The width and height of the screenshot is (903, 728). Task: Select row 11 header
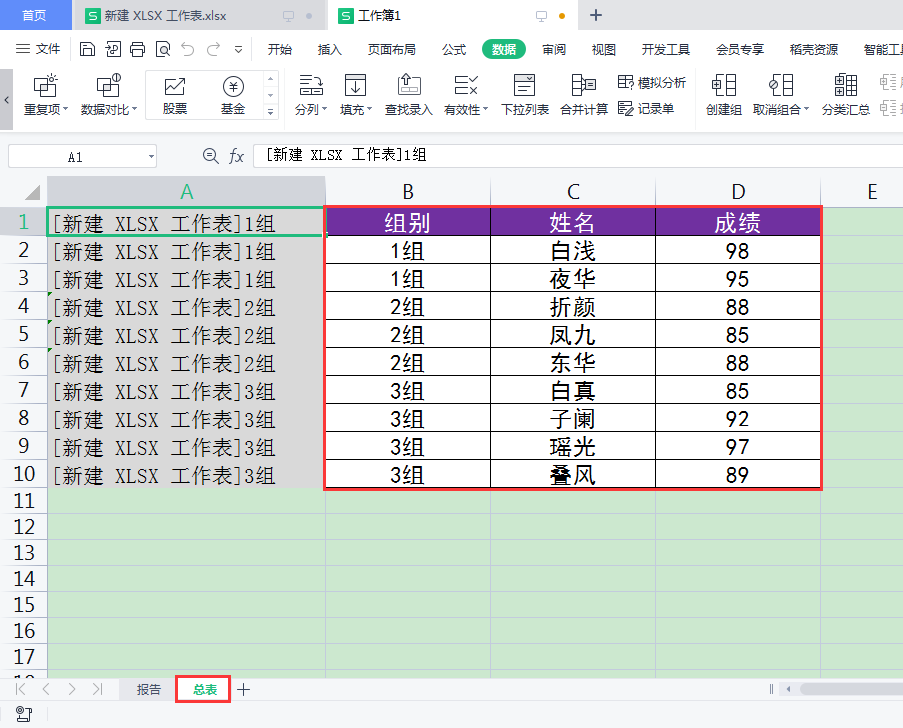coord(24,501)
